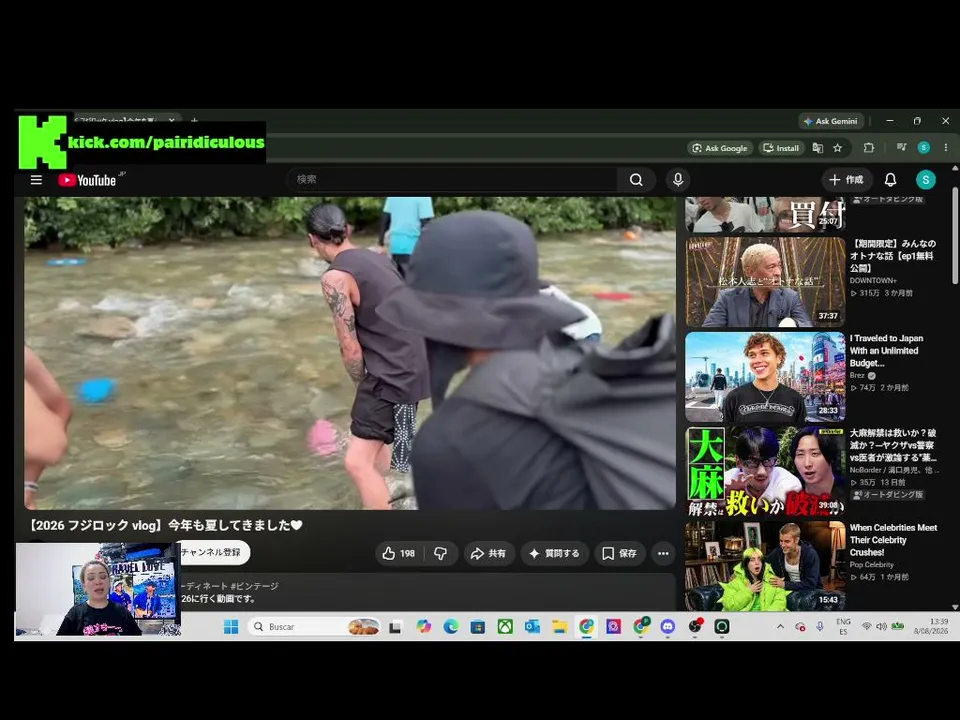Open the 'I Traveled to Japan' video thumbnail

coord(765,377)
